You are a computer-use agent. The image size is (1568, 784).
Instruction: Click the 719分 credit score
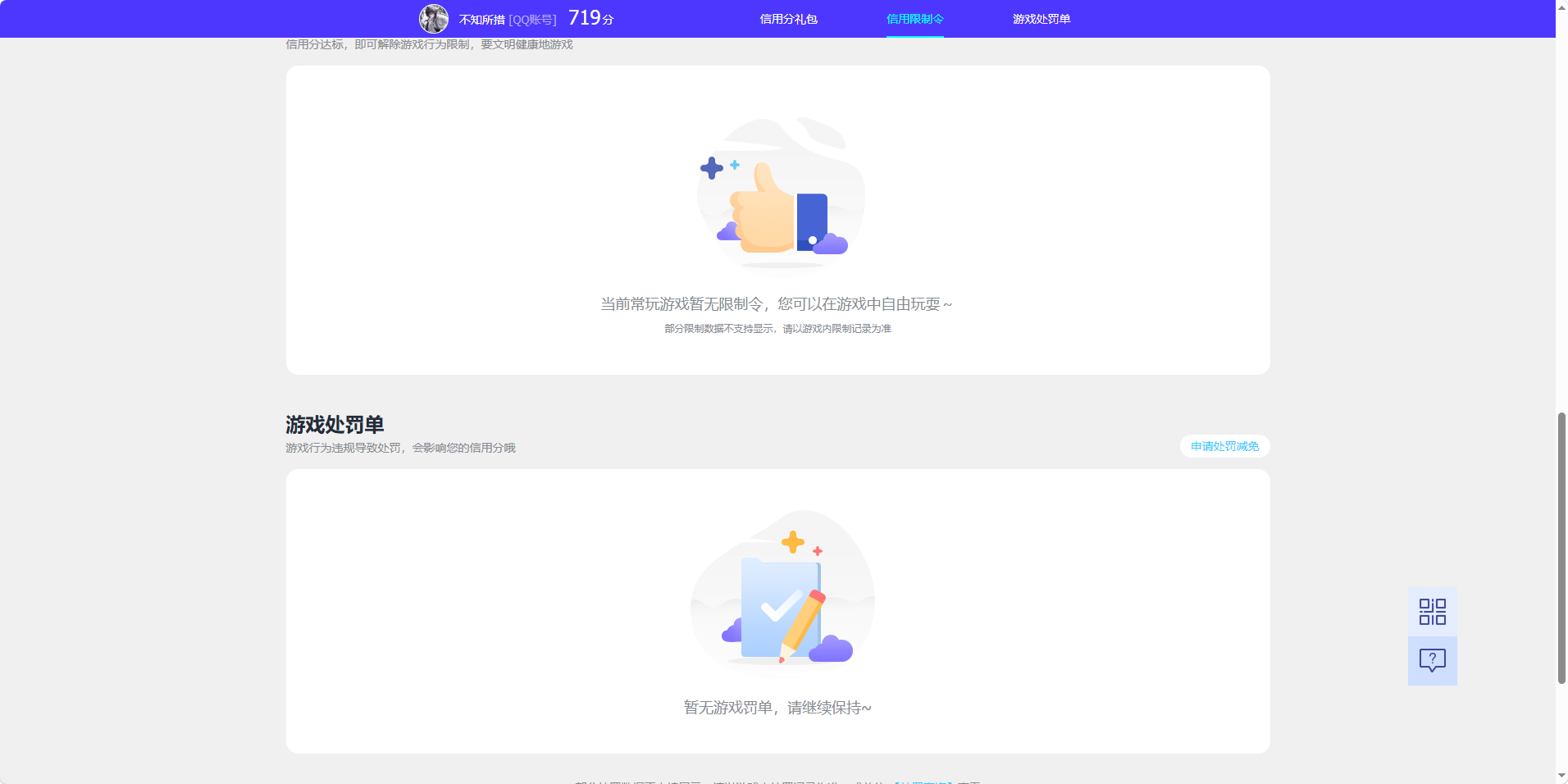click(x=590, y=18)
